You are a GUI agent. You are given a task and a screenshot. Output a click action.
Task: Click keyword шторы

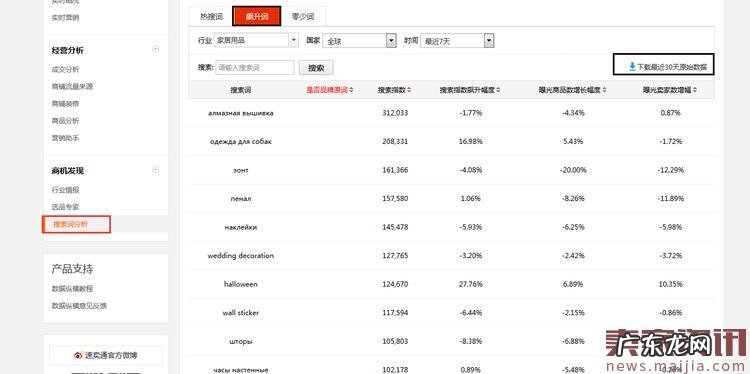241,341
